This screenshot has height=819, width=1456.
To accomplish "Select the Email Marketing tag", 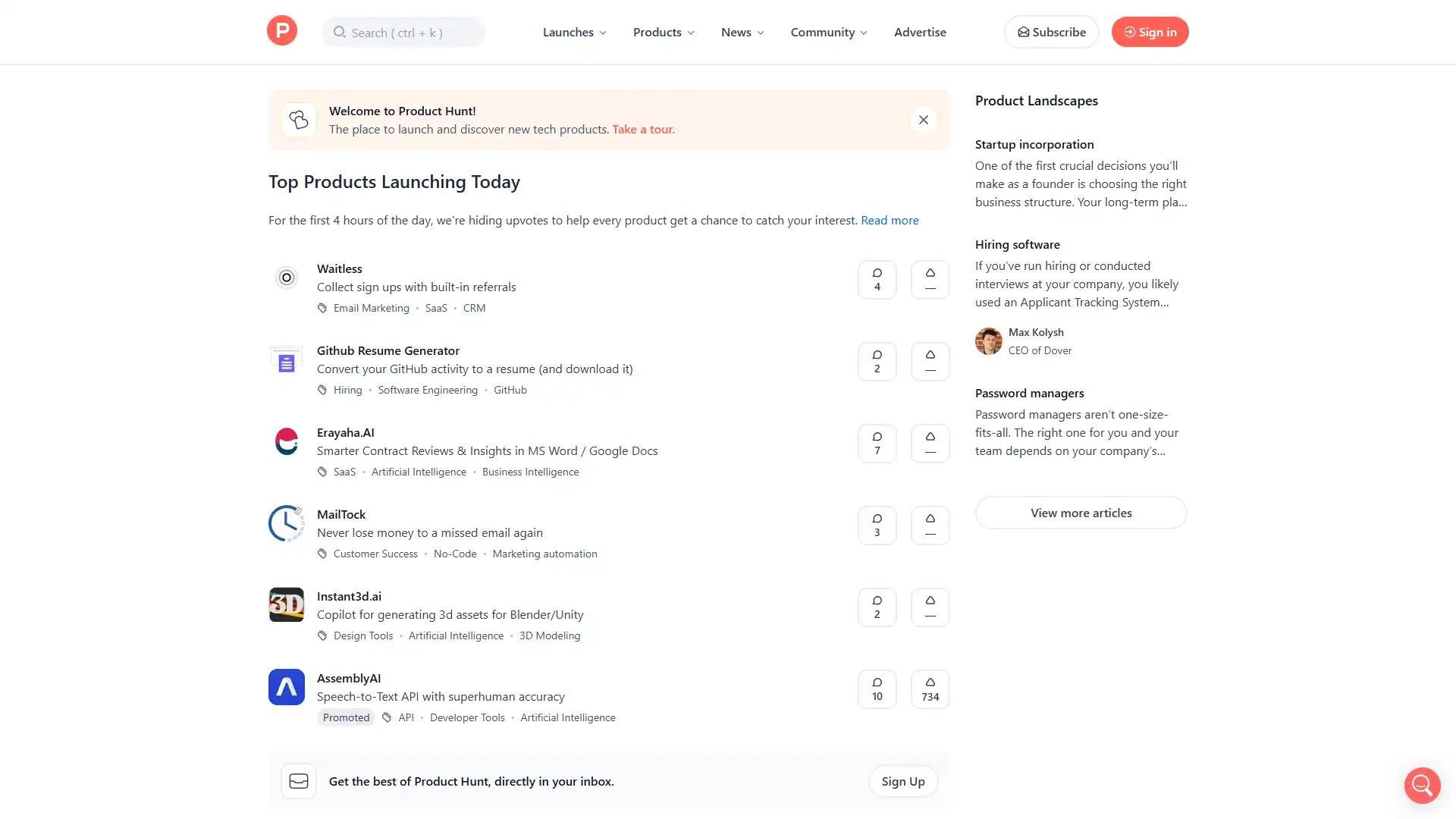I will 371,308.
